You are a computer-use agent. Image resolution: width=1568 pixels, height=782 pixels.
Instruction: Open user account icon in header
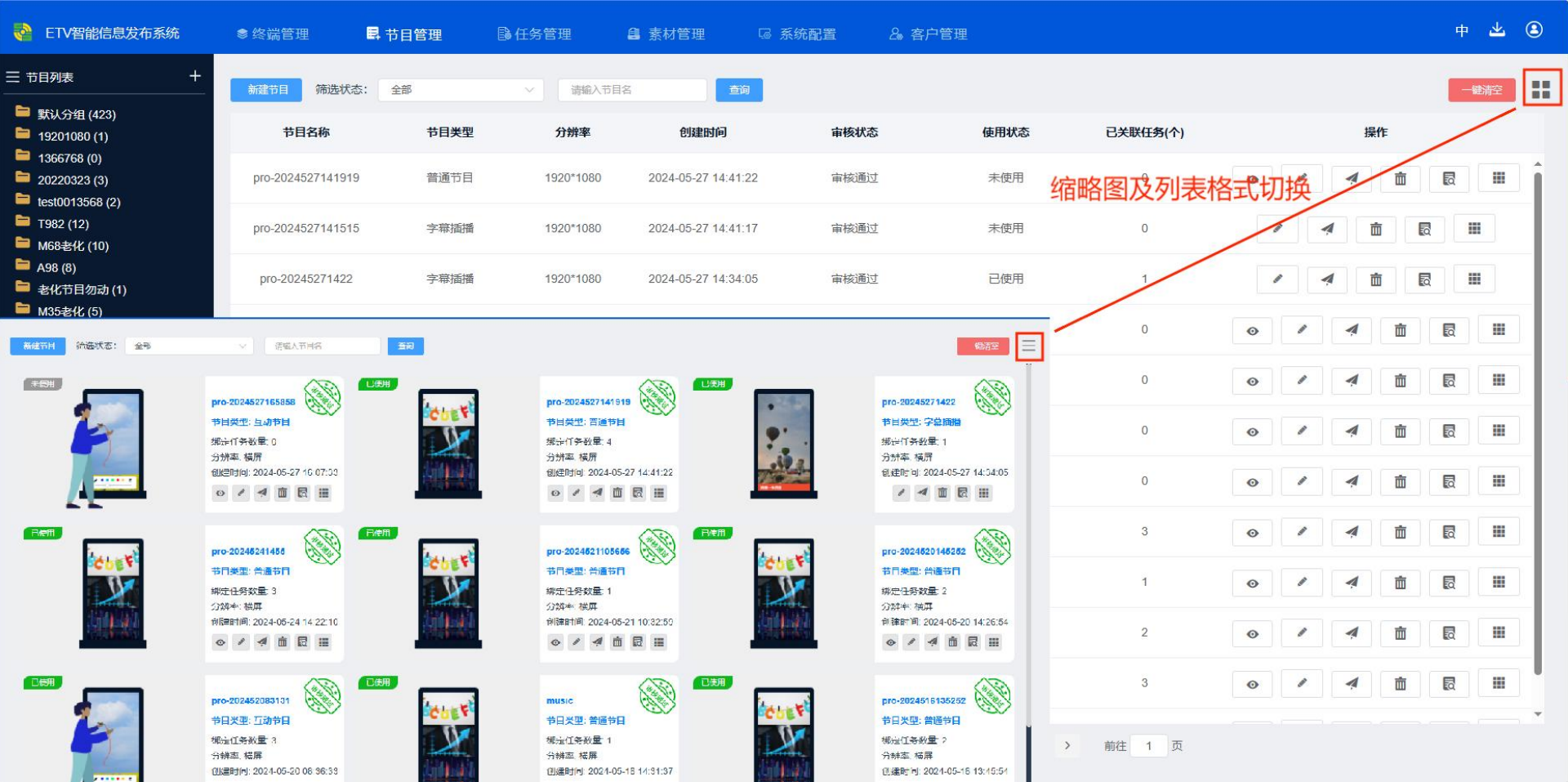tap(1534, 30)
